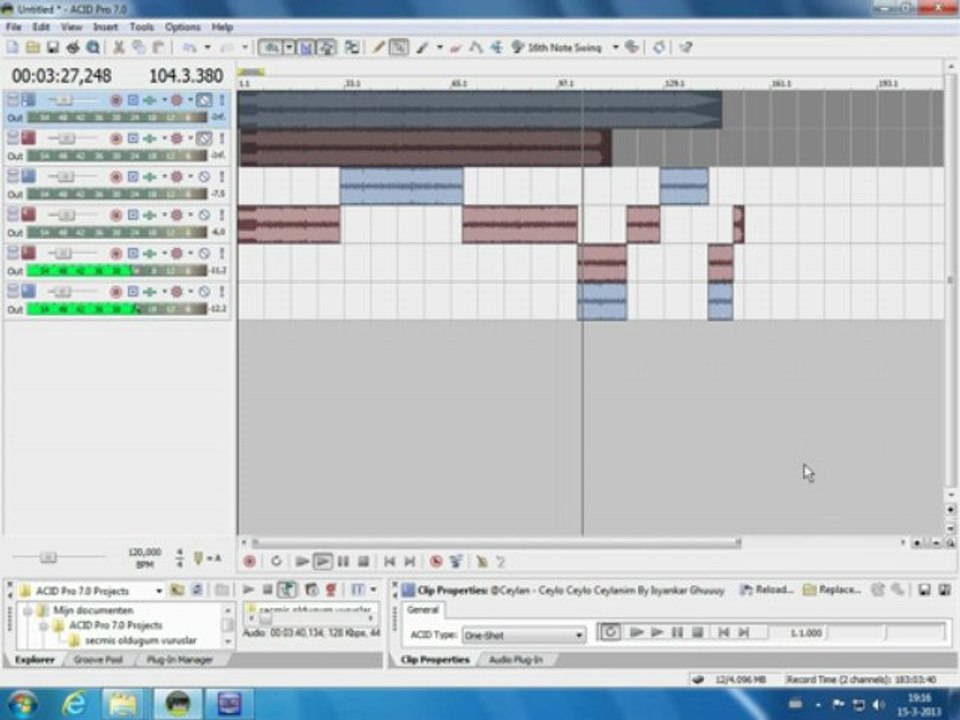
Task: Start preview with the Explorer play button
Action: [248, 590]
